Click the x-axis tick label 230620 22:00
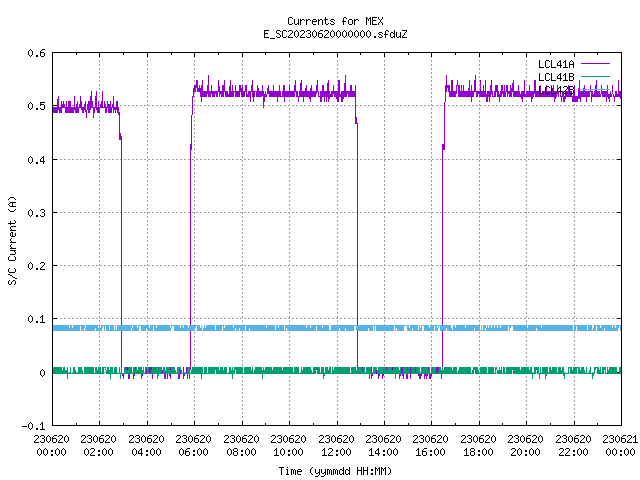This screenshot has width=640, height=480. [573, 446]
